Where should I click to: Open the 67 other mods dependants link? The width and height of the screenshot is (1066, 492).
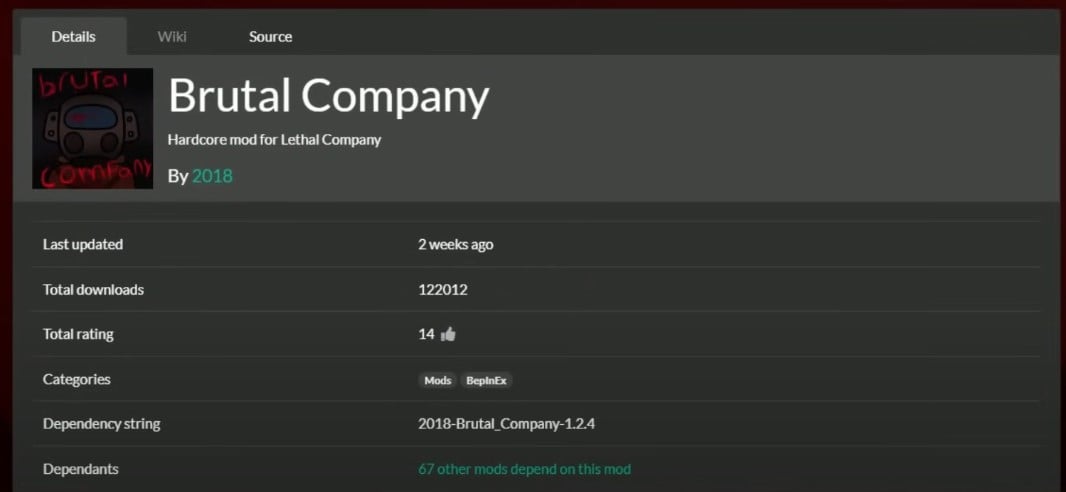pyautogui.click(x=524, y=469)
